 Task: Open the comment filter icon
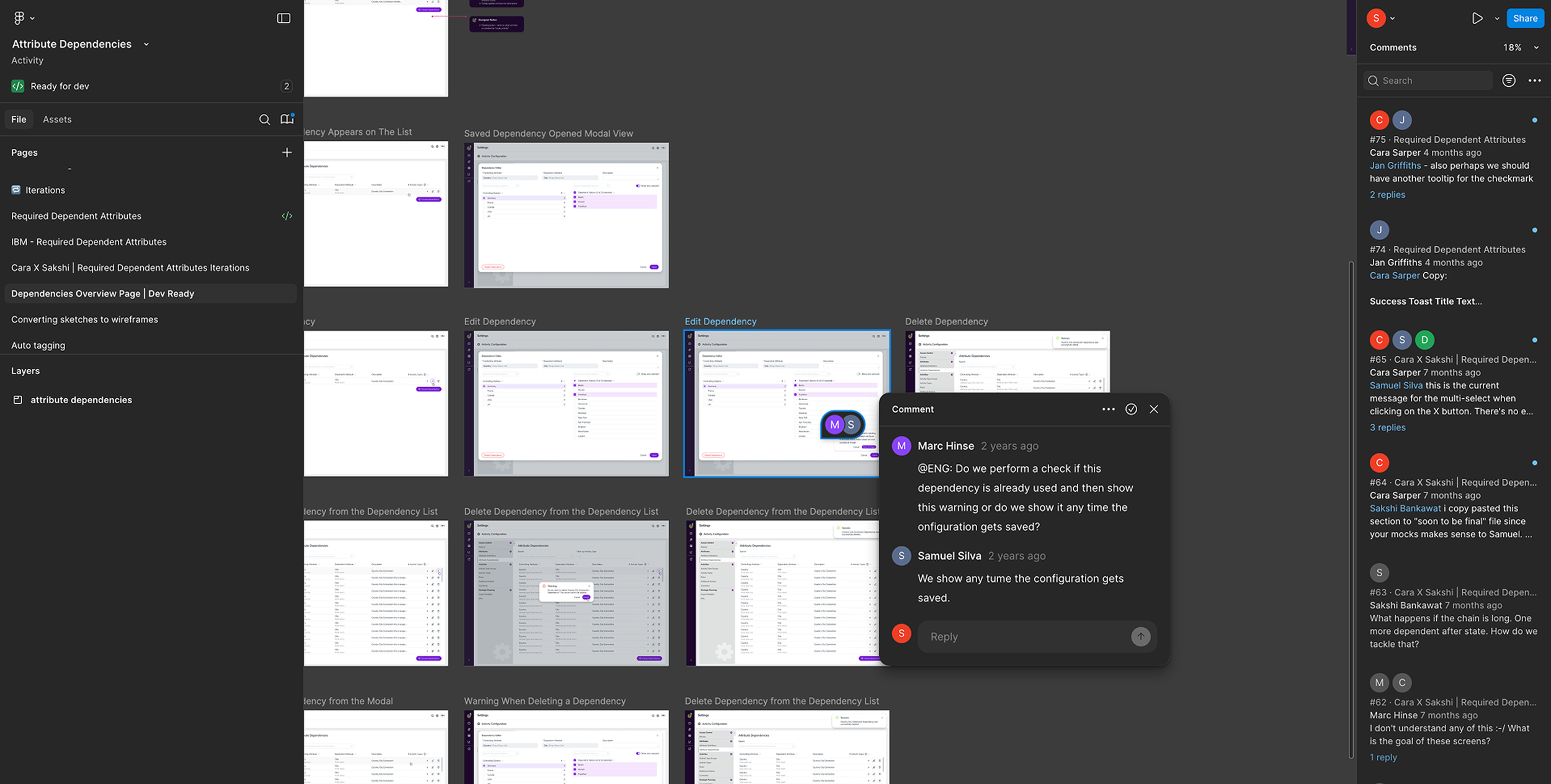(1509, 81)
